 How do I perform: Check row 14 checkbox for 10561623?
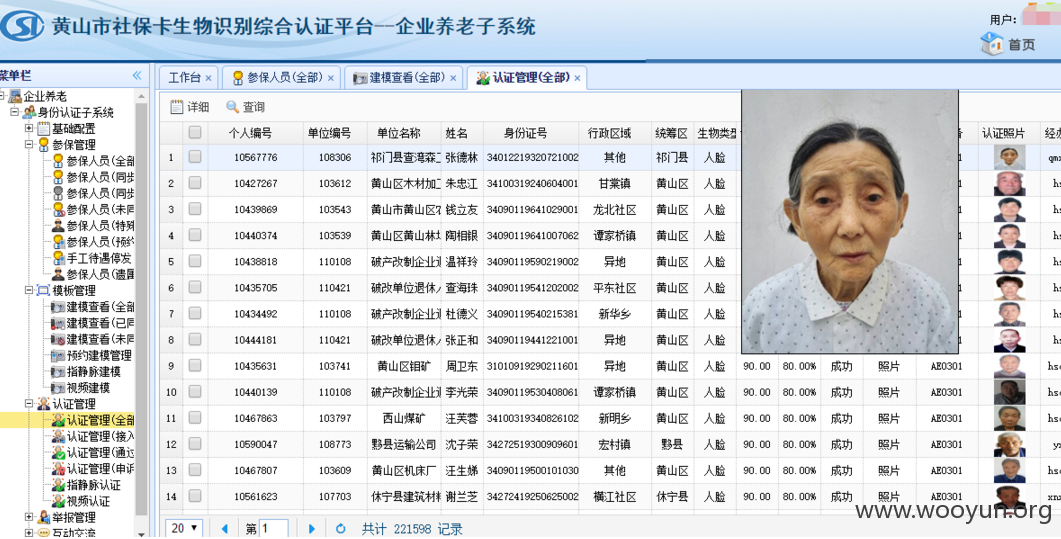click(195, 496)
